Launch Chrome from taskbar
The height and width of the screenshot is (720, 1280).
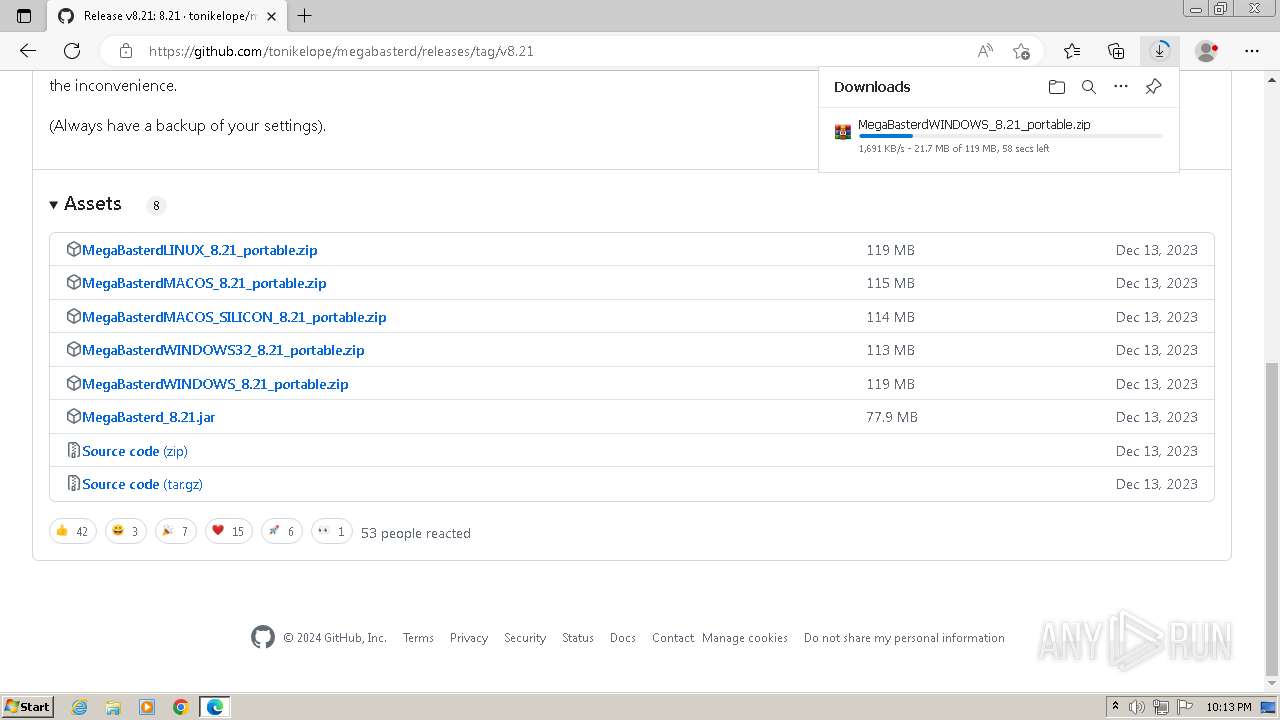coord(180,707)
